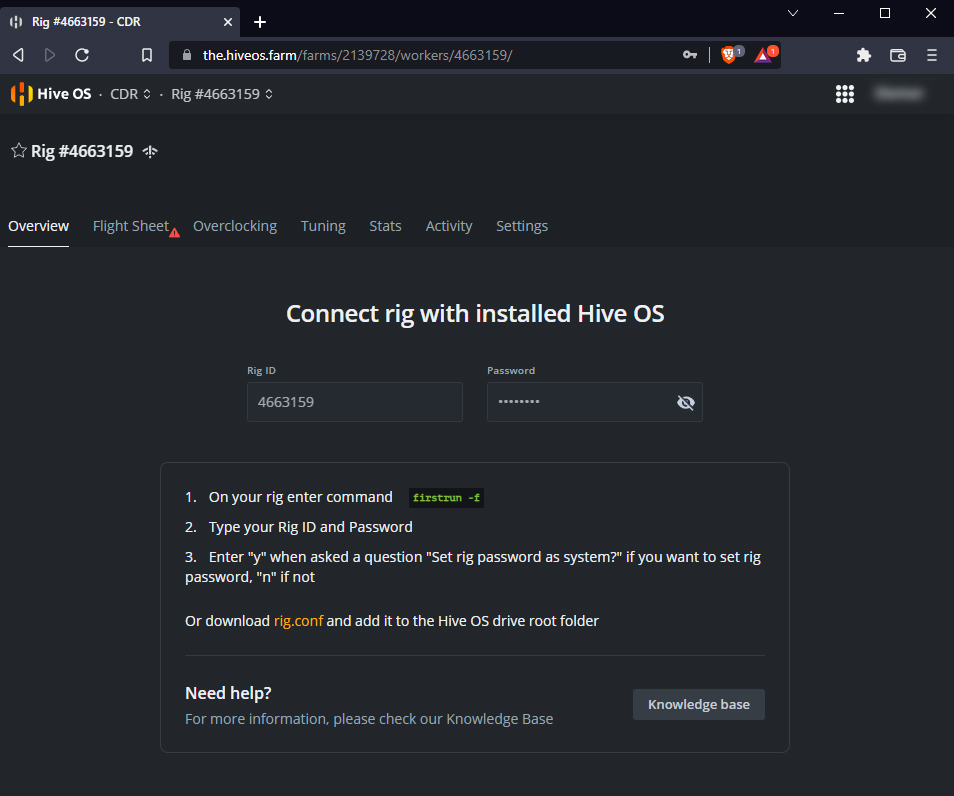Open the apps grid menu icon
The image size is (954, 796).
[x=845, y=94]
